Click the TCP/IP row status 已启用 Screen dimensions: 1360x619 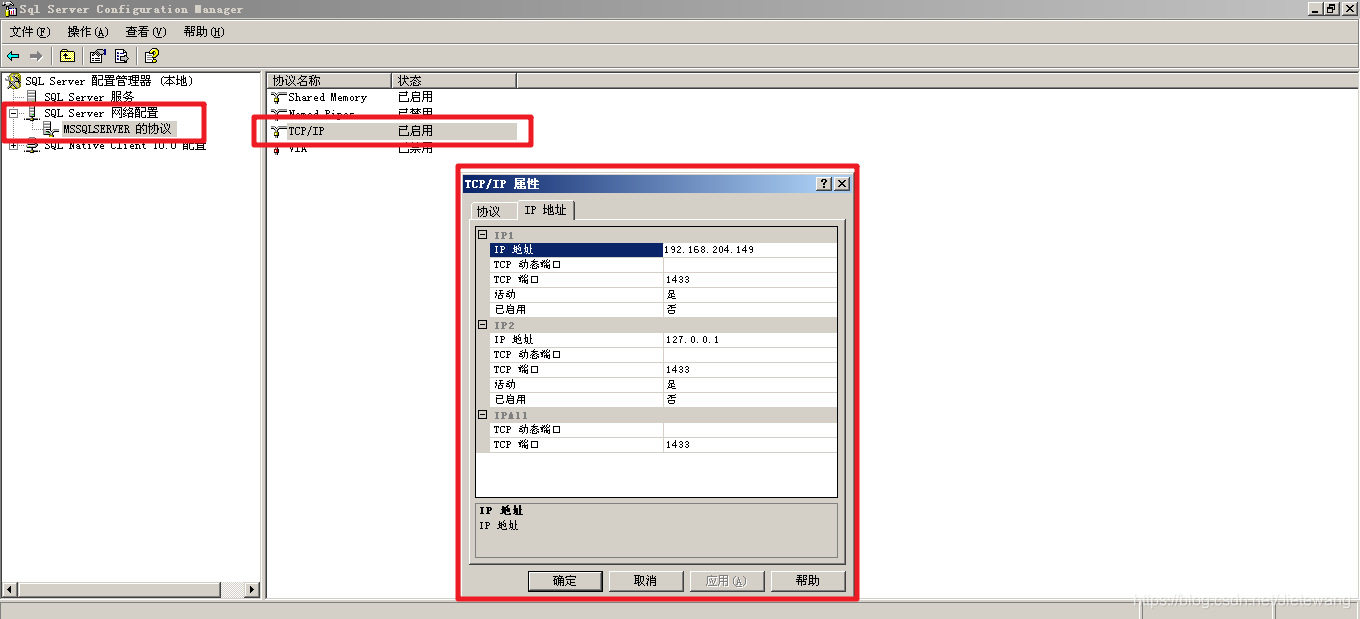point(415,131)
